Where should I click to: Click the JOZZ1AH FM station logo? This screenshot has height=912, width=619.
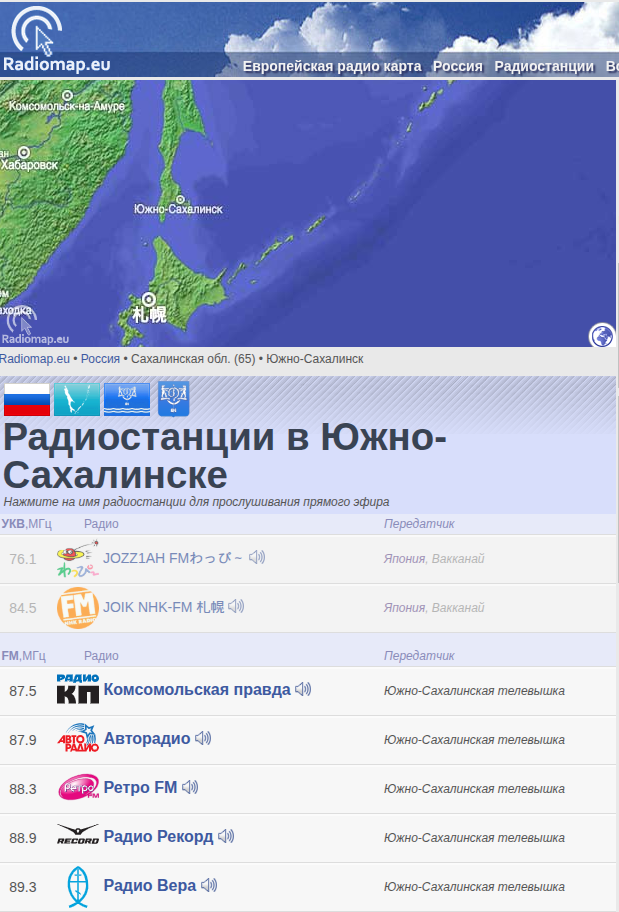tap(77, 558)
